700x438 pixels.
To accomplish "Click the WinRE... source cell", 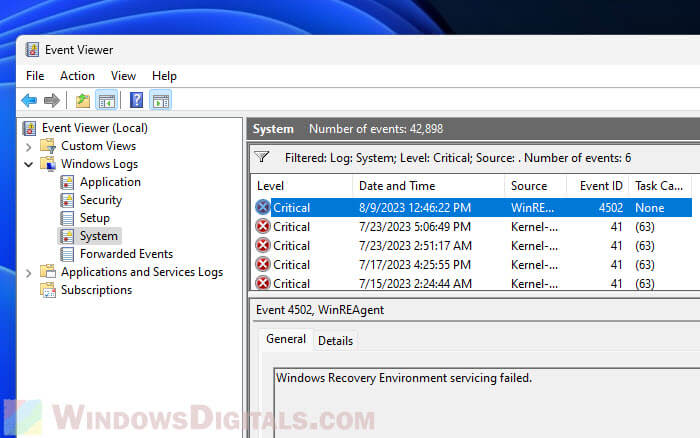I will click(533, 208).
